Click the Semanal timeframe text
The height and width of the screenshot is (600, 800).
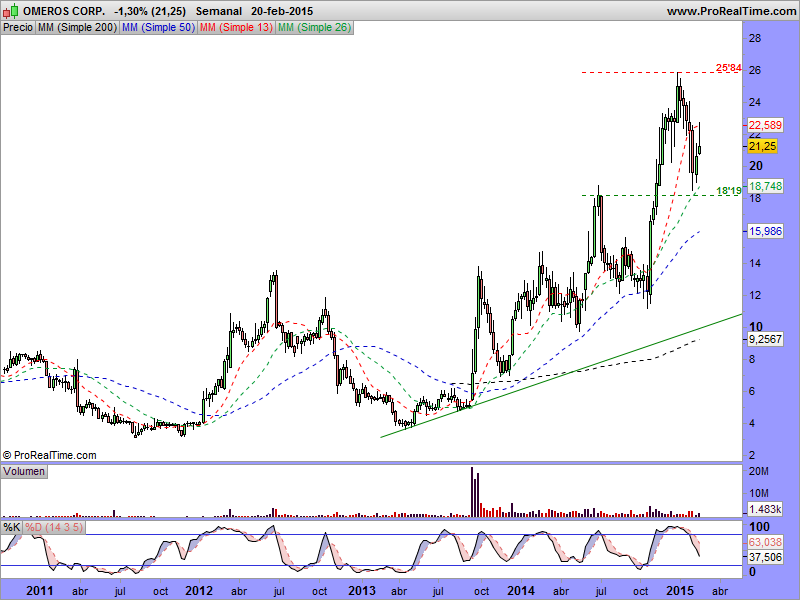pos(218,11)
